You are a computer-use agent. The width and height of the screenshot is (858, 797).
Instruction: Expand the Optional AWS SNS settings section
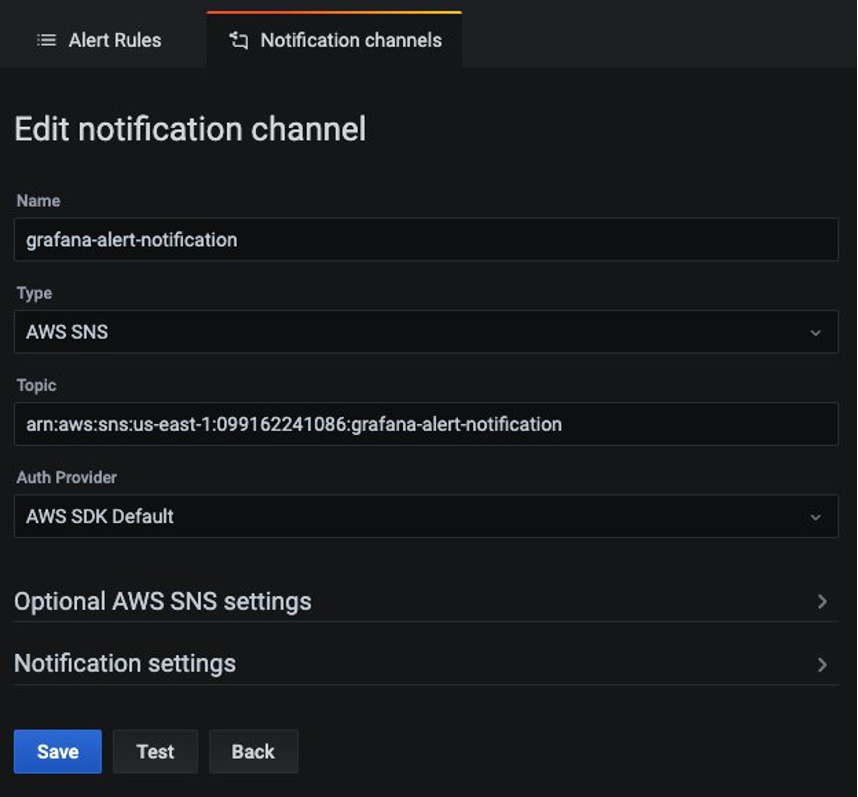coord(426,601)
